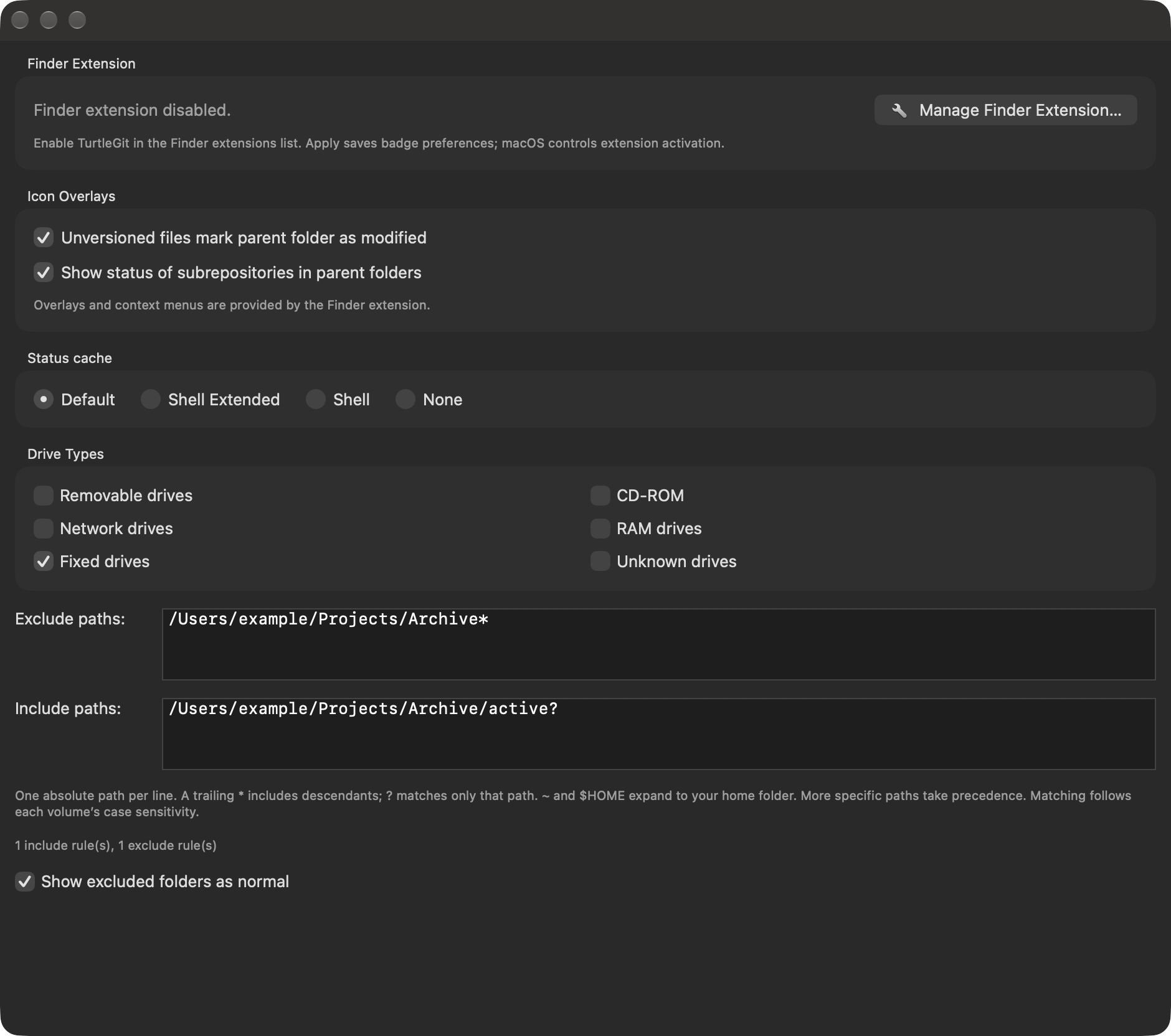Click inside Exclude paths text area
1171x1036 pixels.
[658, 644]
